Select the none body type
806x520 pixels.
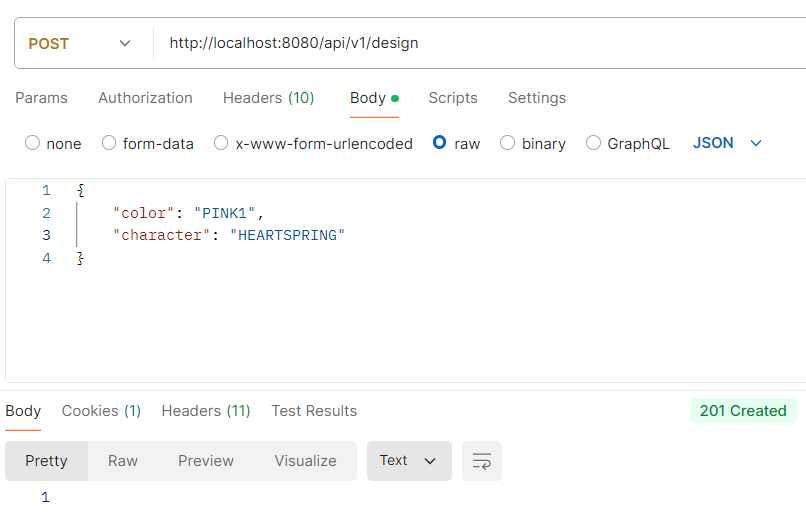[32, 143]
